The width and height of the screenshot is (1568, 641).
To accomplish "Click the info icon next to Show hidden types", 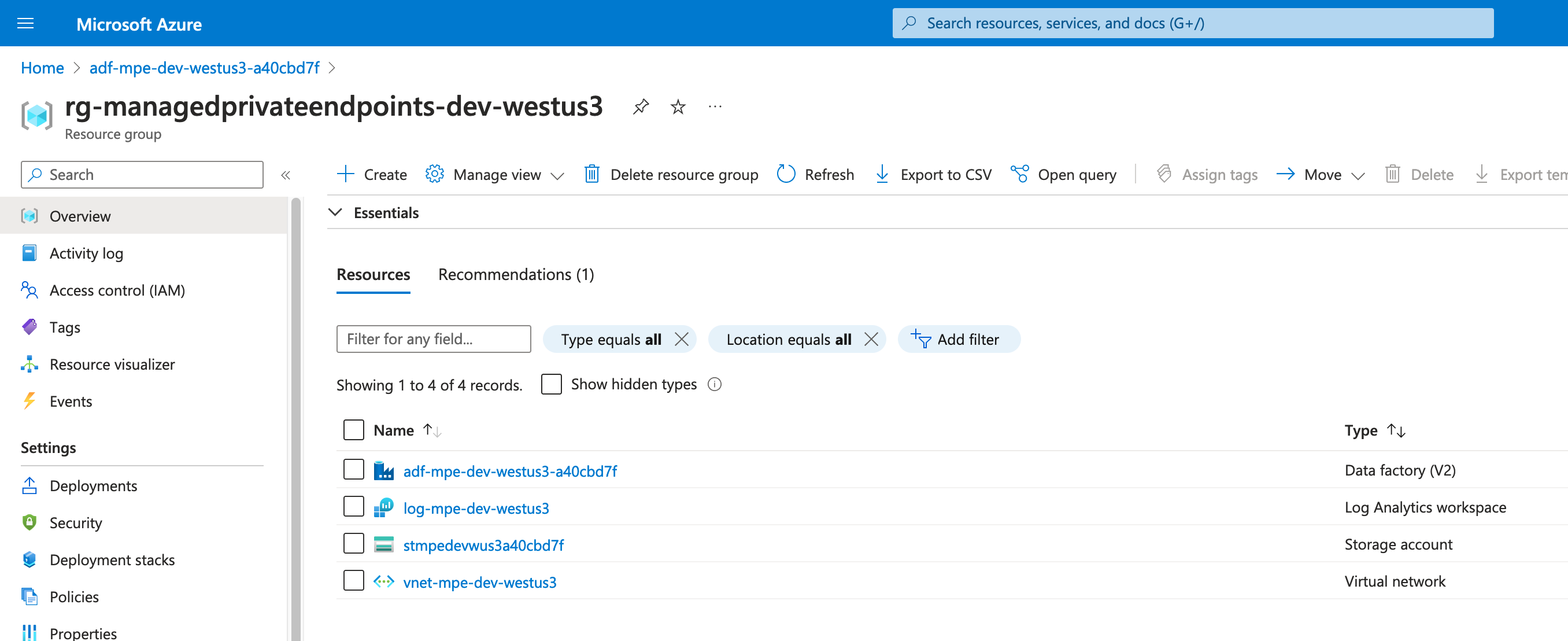I will point(715,385).
